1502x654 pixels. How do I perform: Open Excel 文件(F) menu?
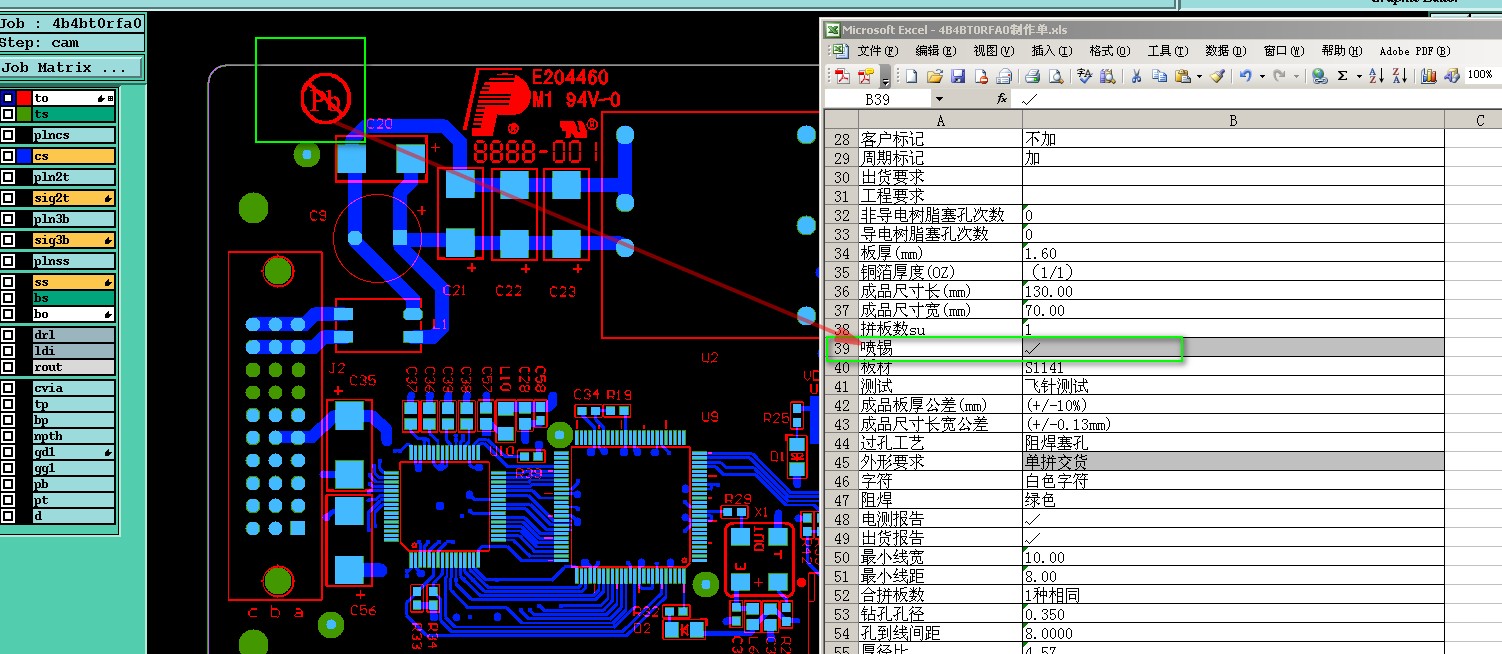click(x=877, y=51)
